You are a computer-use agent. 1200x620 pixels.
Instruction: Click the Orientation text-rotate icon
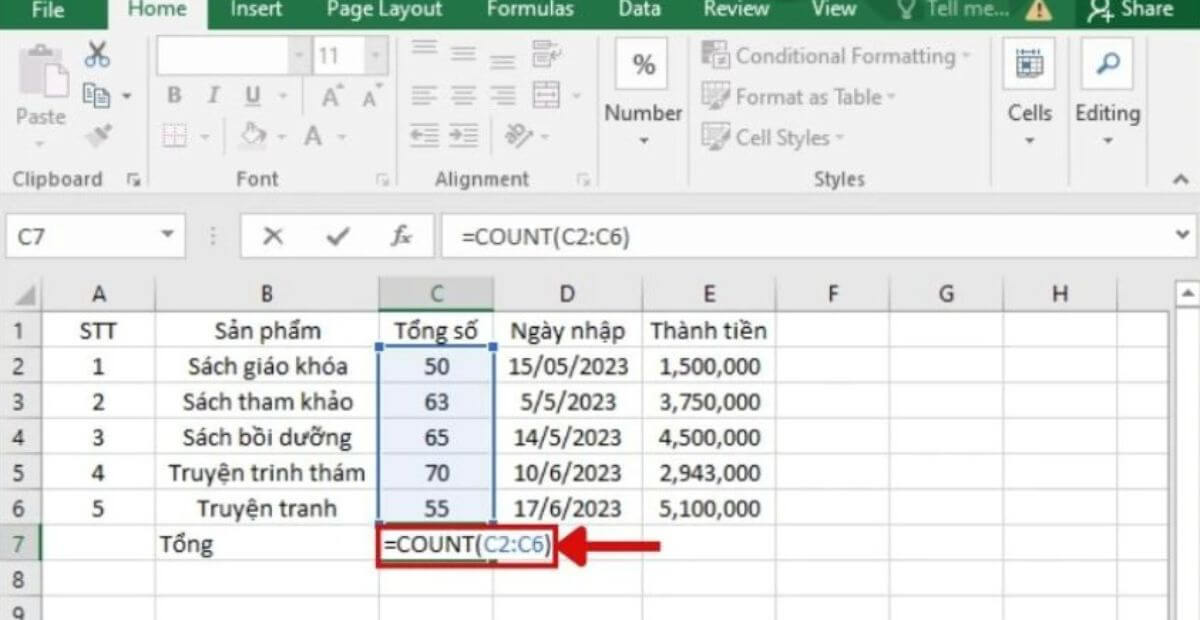[518, 135]
